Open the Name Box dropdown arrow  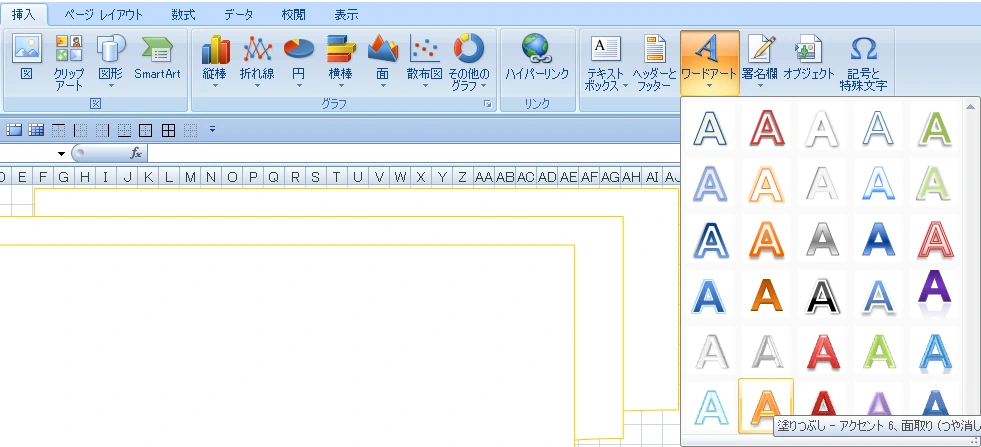click(62, 154)
